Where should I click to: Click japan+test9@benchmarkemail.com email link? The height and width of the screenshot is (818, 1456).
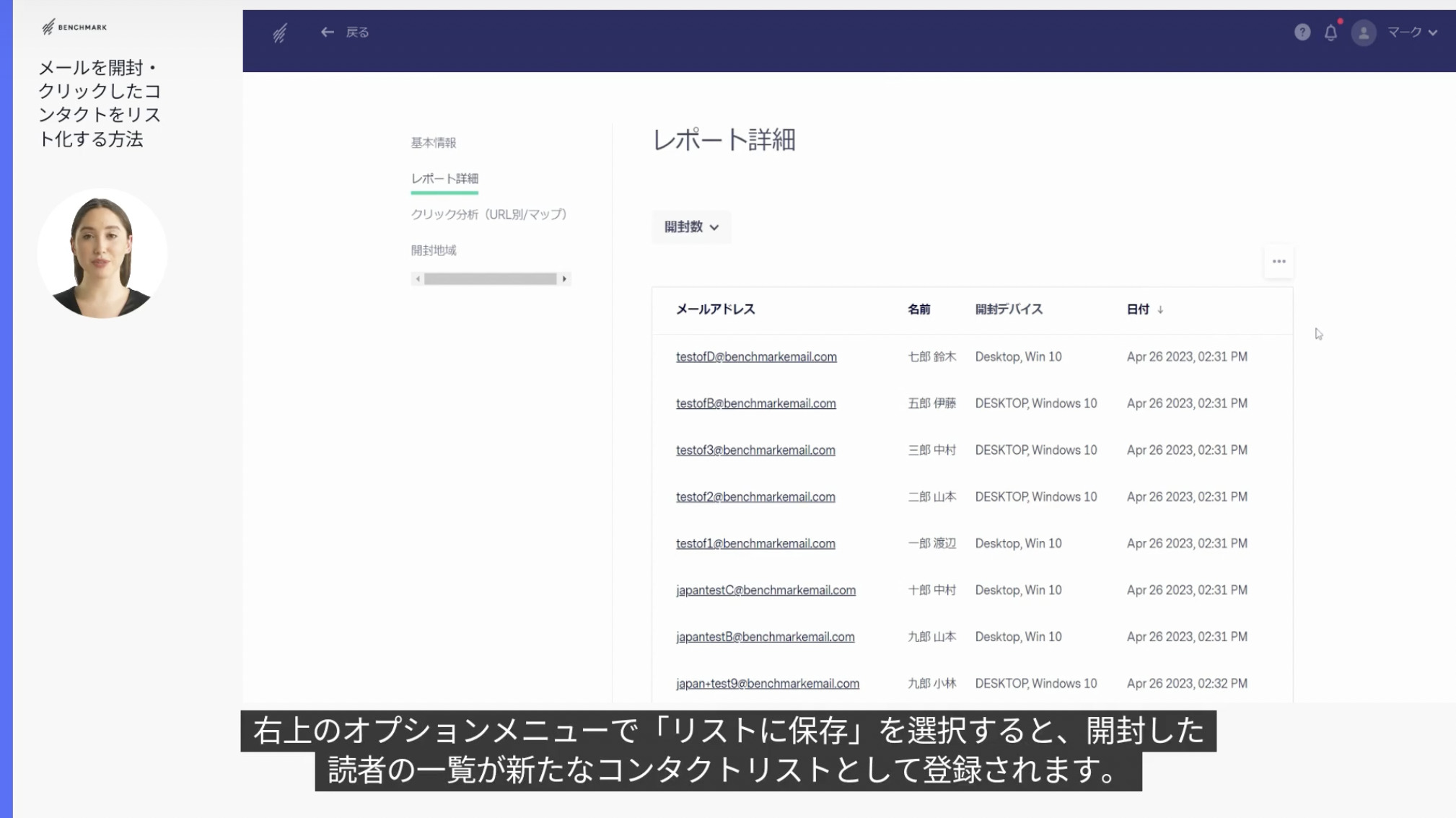coord(767,683)
